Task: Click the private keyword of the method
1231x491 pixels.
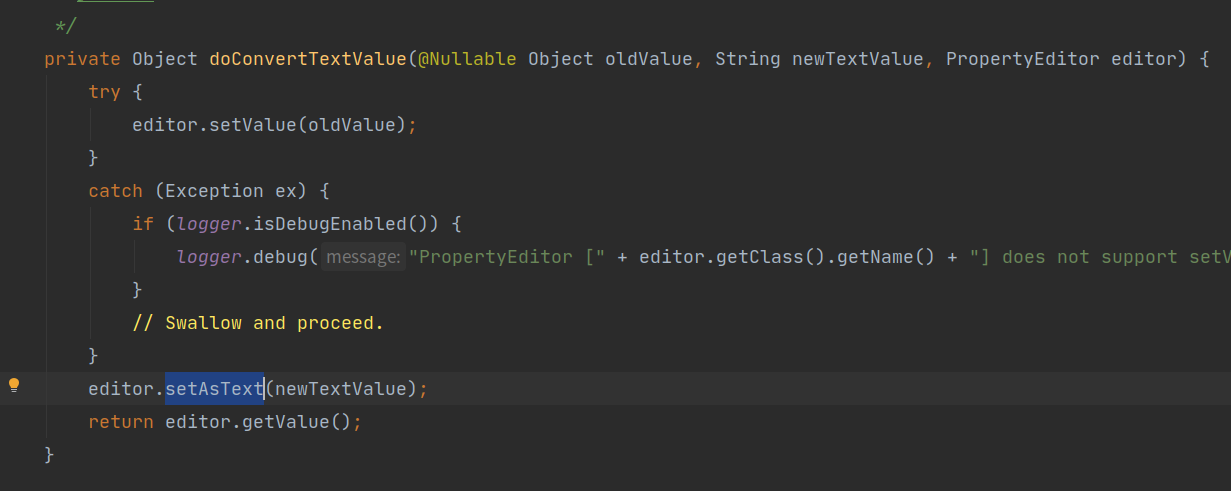Action: pos(82,59)
